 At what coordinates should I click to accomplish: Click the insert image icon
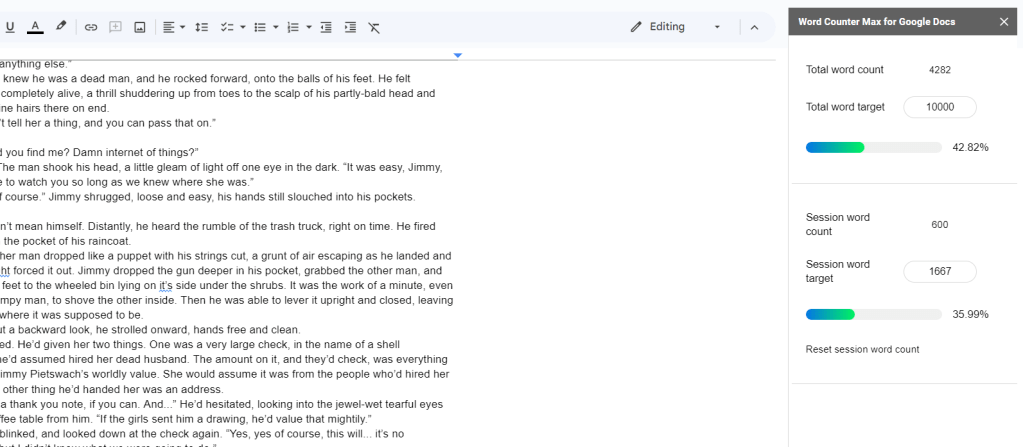click(x=139, y=27)
